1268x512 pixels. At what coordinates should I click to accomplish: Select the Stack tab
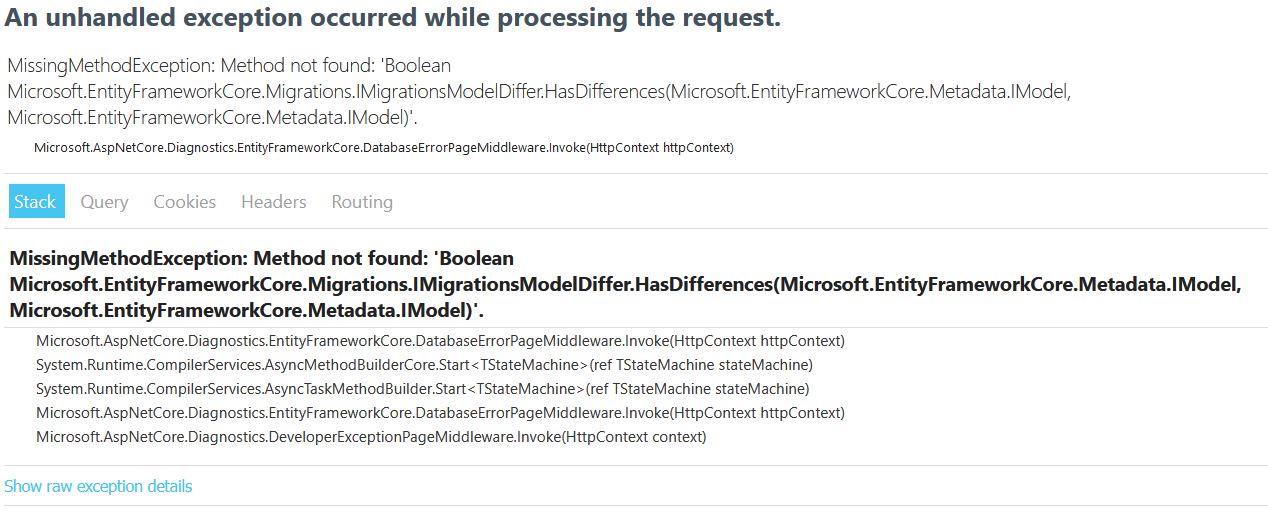(36, 202)
